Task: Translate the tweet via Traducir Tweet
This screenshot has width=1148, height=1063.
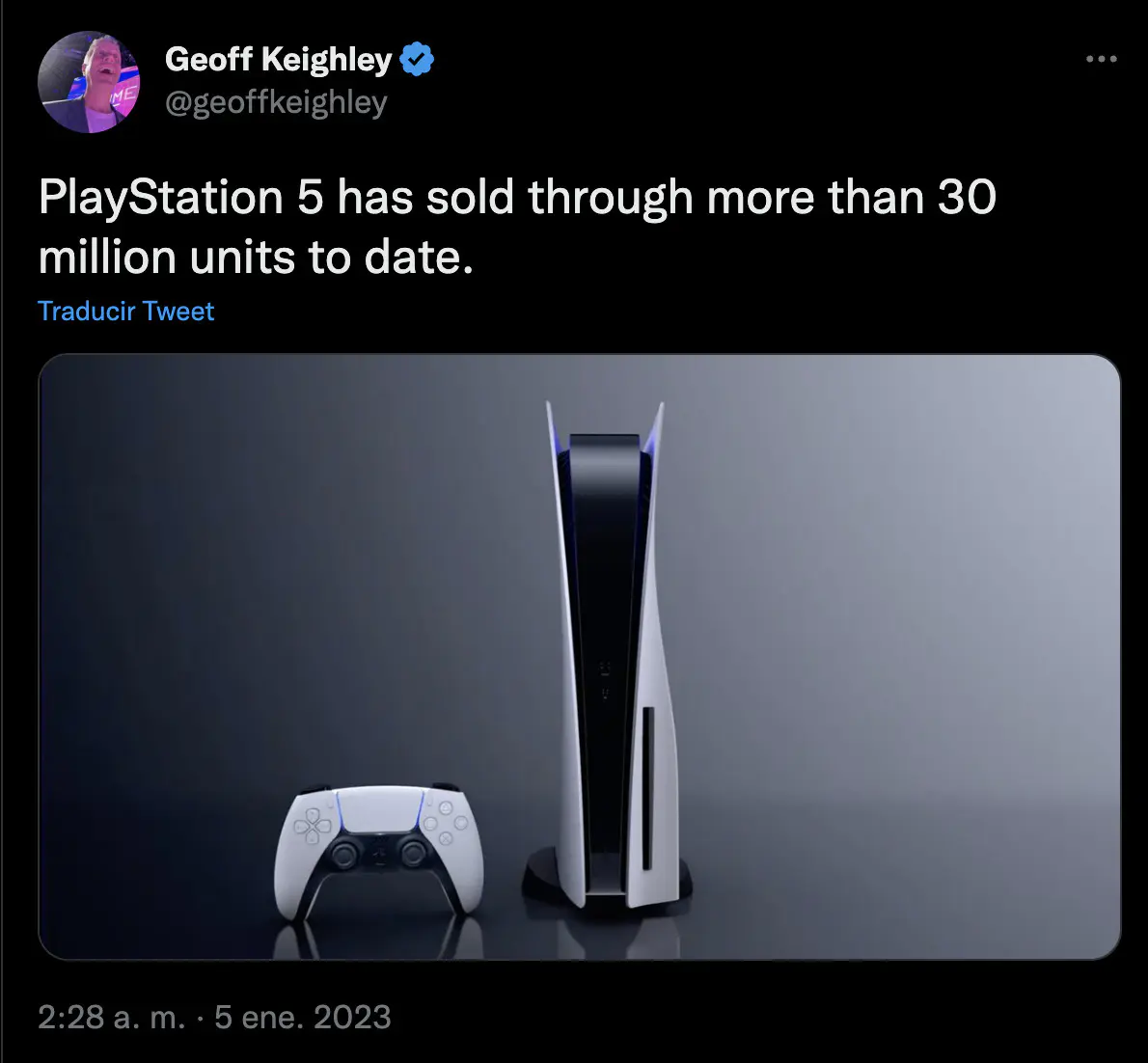Action: point(126,312)
